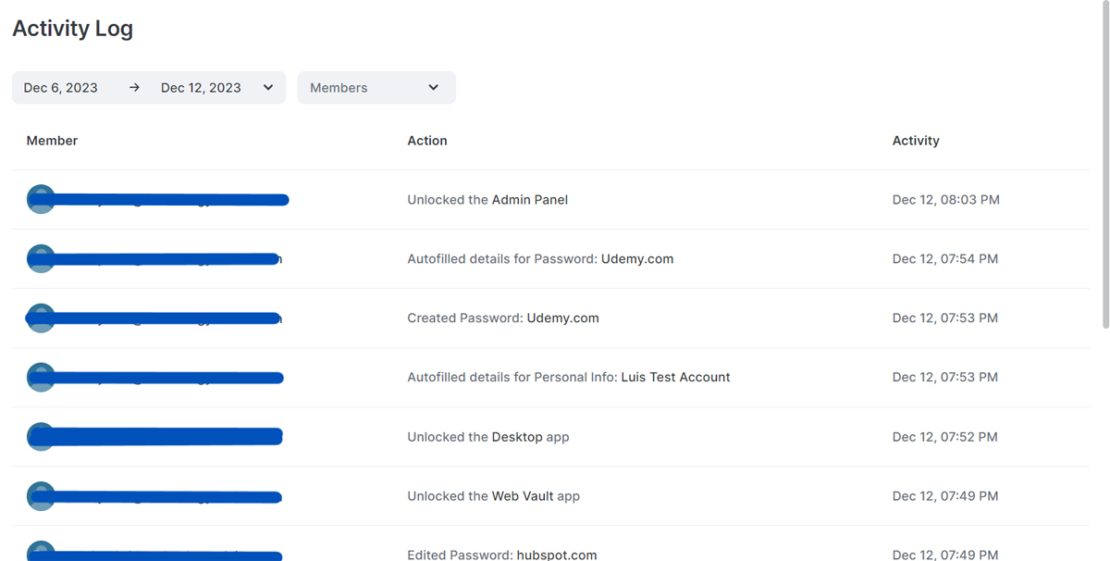Open Udemy.com in the autofilled entry

(637, 259)
